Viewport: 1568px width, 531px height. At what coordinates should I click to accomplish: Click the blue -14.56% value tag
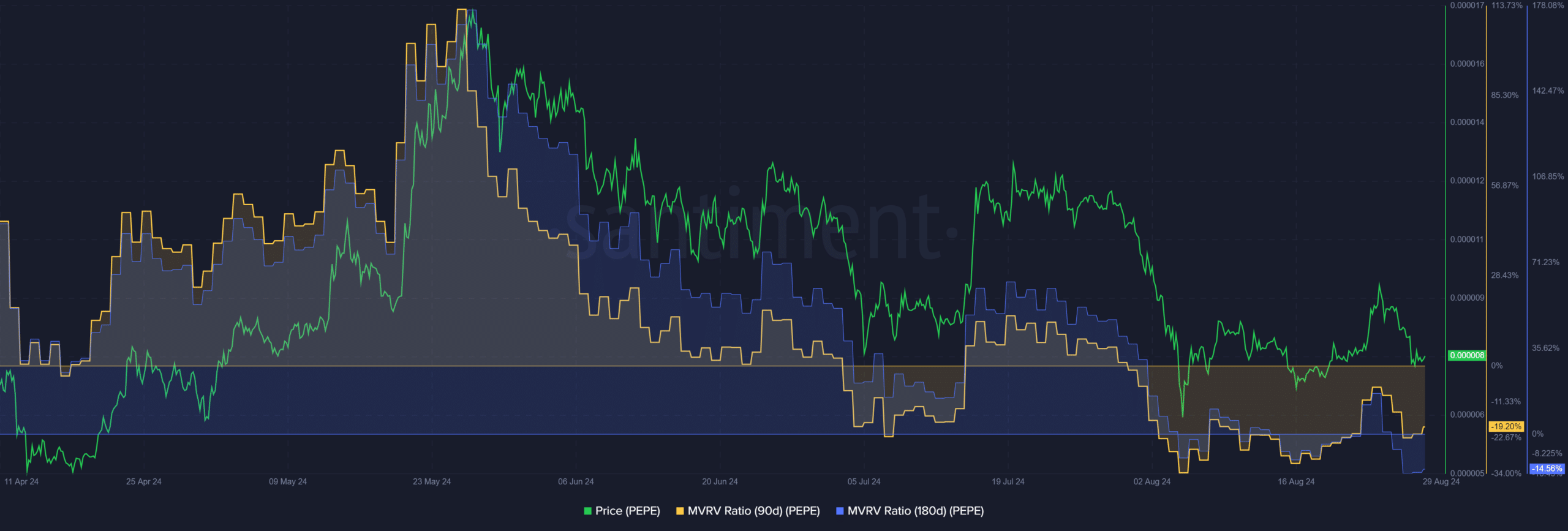[x=1547, y=469]
